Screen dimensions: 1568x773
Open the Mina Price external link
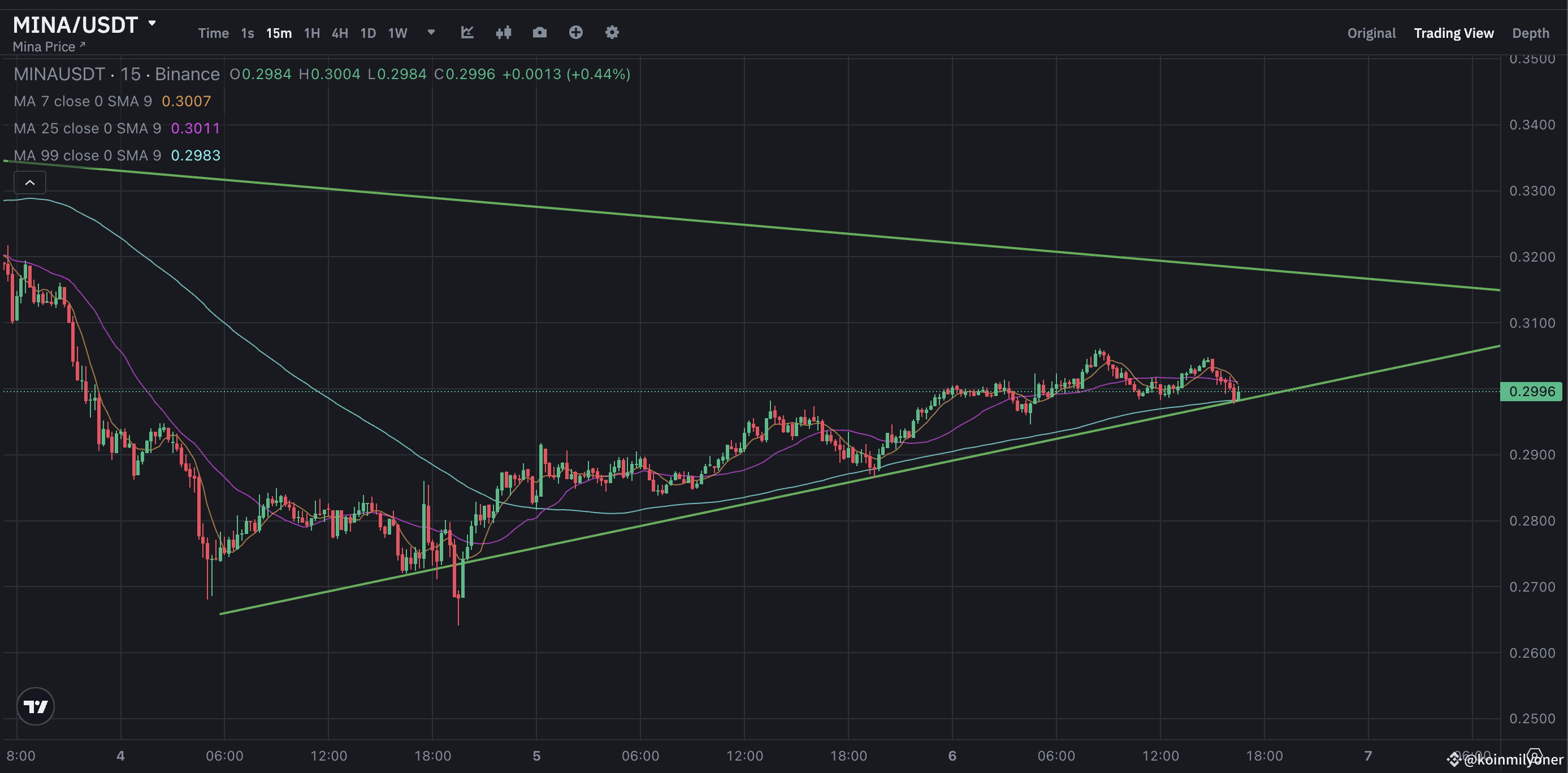click(49, 46)
